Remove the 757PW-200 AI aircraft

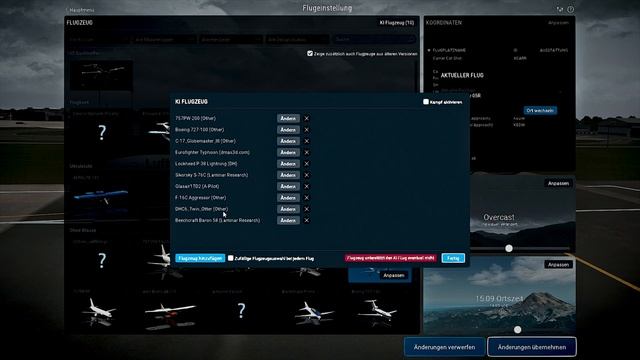pyautogui.click(x=307, y=118)
